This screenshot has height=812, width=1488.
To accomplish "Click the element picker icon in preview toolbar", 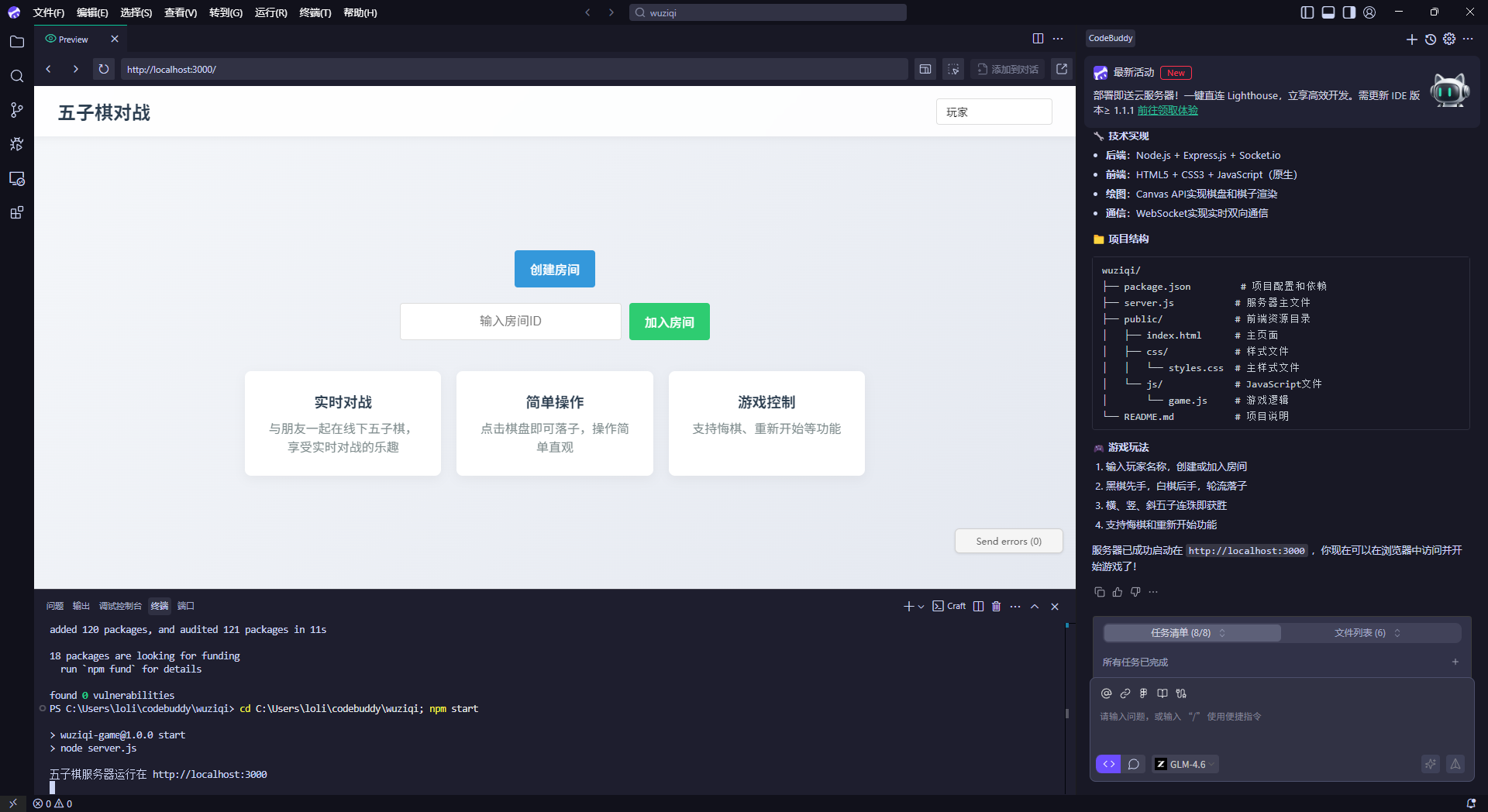I will click(953, 69).
